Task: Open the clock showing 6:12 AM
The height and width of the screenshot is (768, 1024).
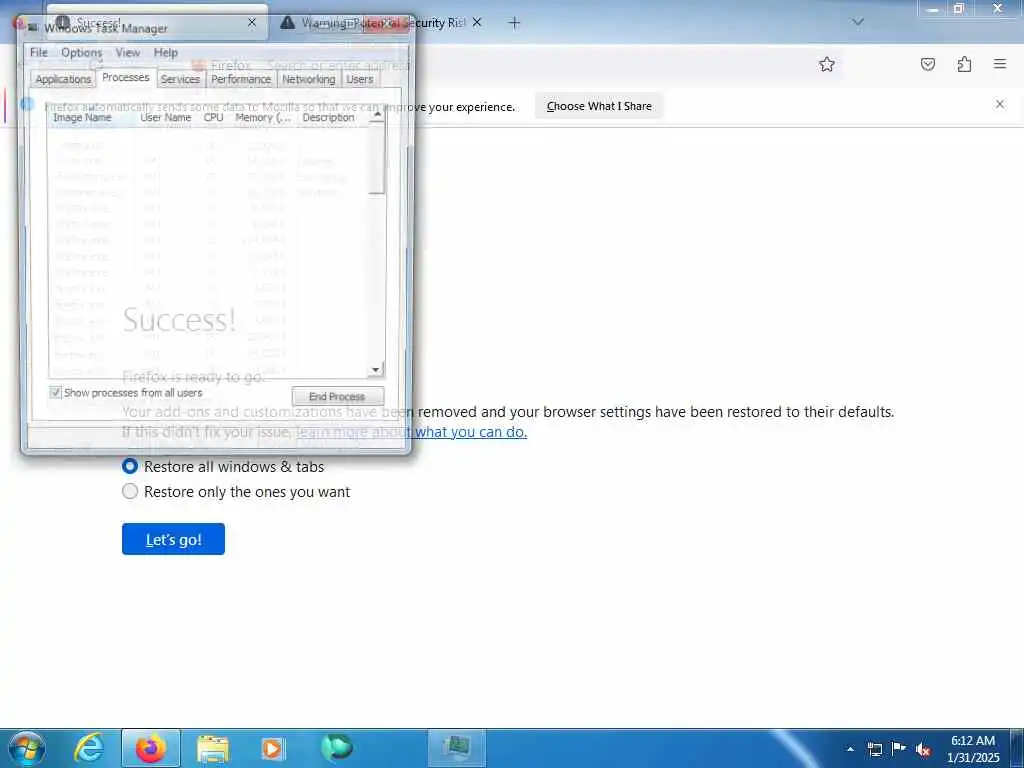Action: click(973, 749)
